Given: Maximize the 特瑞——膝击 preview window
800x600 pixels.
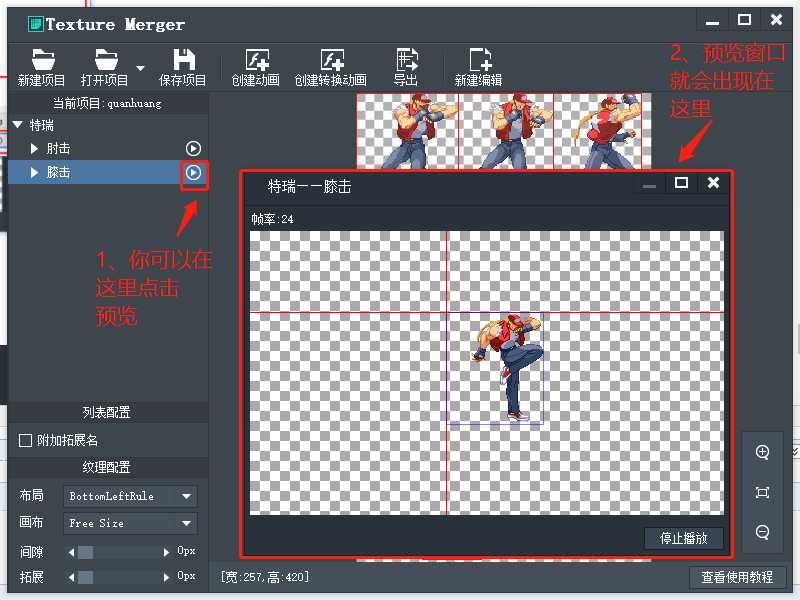Looking at the screenshot, I should [x=681, y=183].
